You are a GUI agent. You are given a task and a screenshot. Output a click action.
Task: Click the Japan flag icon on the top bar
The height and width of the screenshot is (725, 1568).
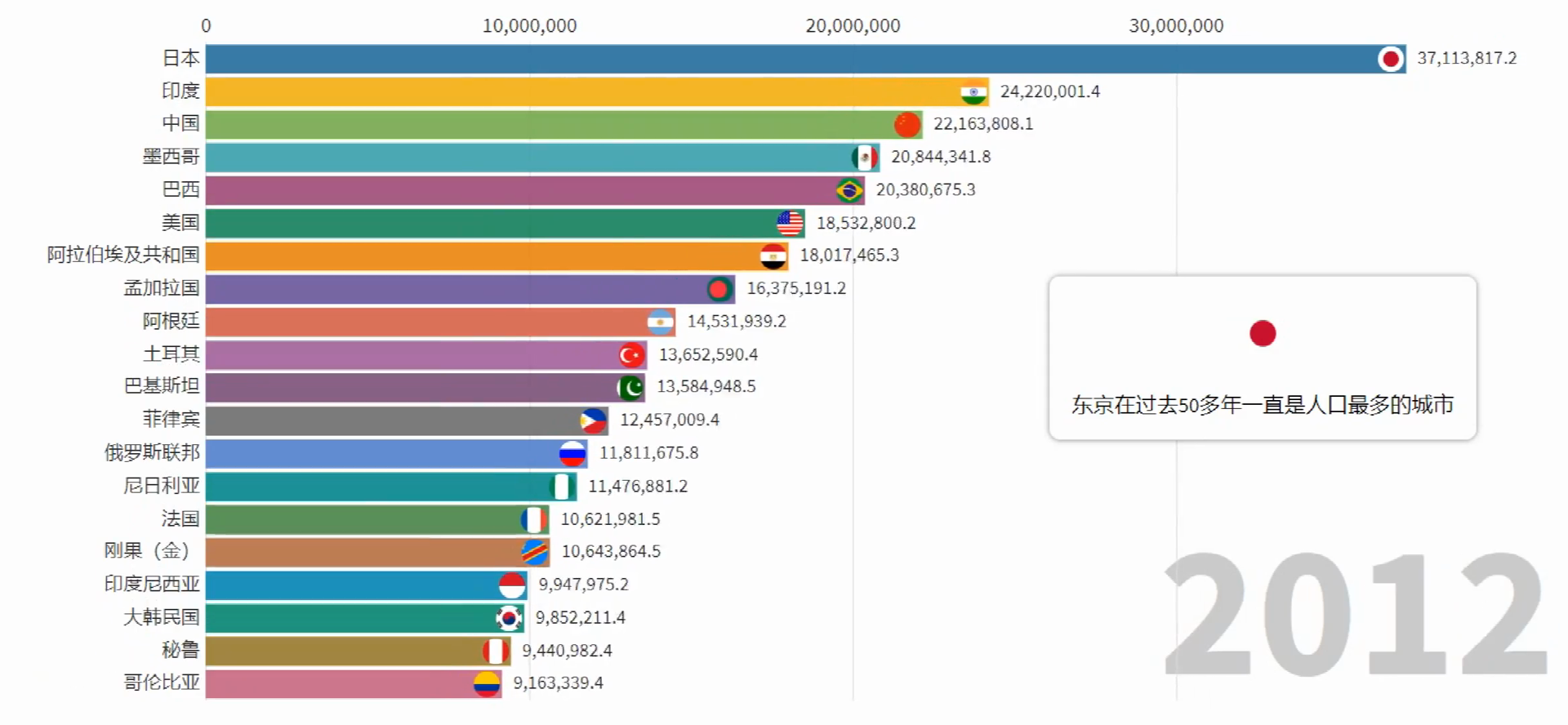point(1391,59)
